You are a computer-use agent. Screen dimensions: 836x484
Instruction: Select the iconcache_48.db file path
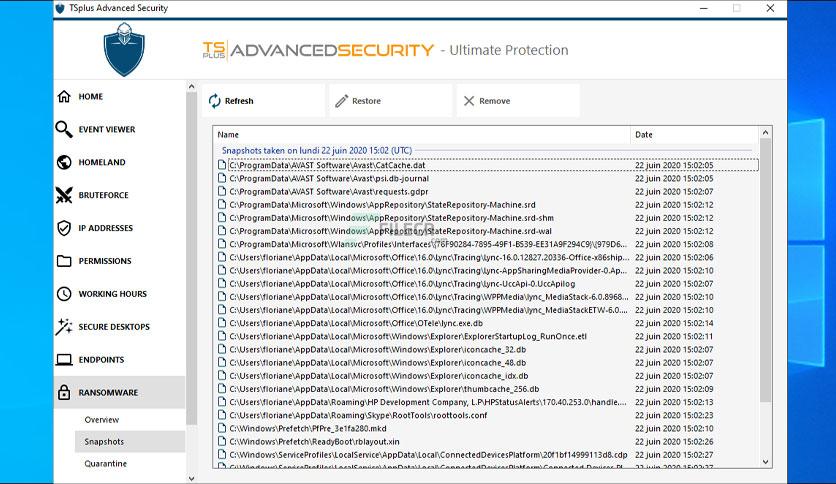(378, 363)
